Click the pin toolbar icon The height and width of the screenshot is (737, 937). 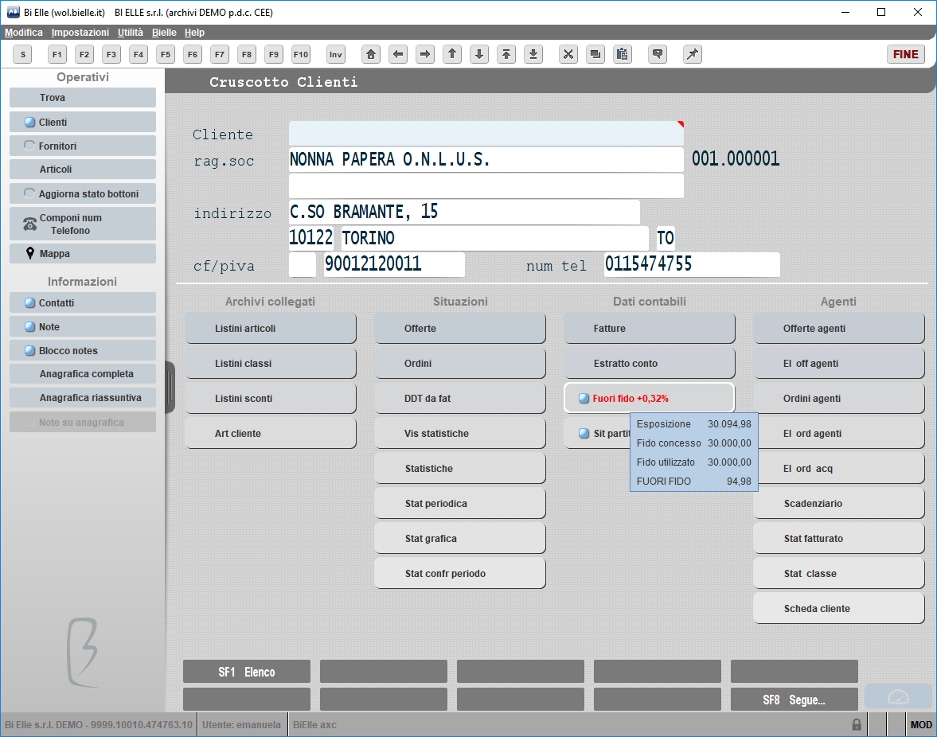(x=692, y=54)
